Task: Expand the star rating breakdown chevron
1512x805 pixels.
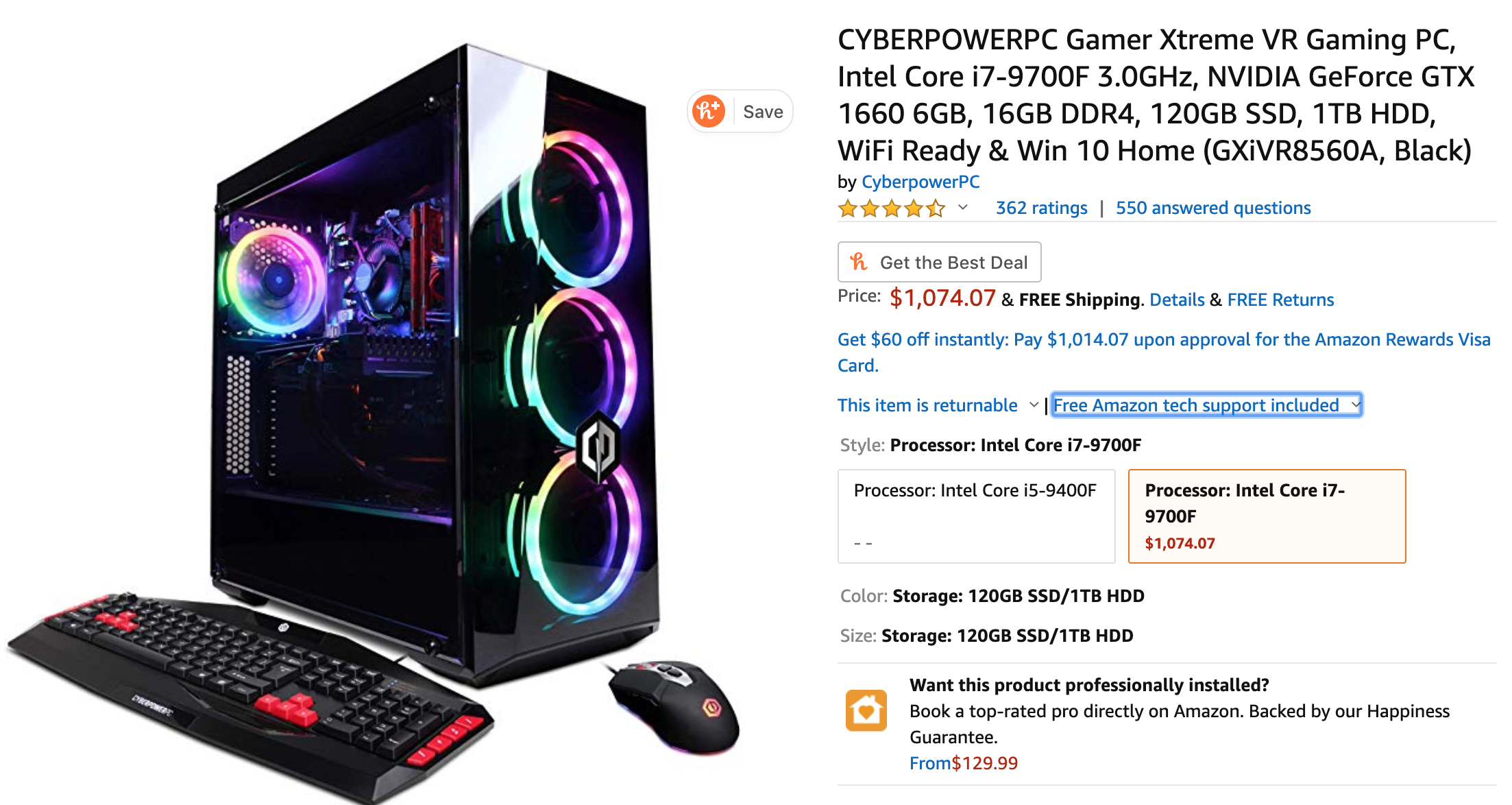Action: click(x=963, y=208)
